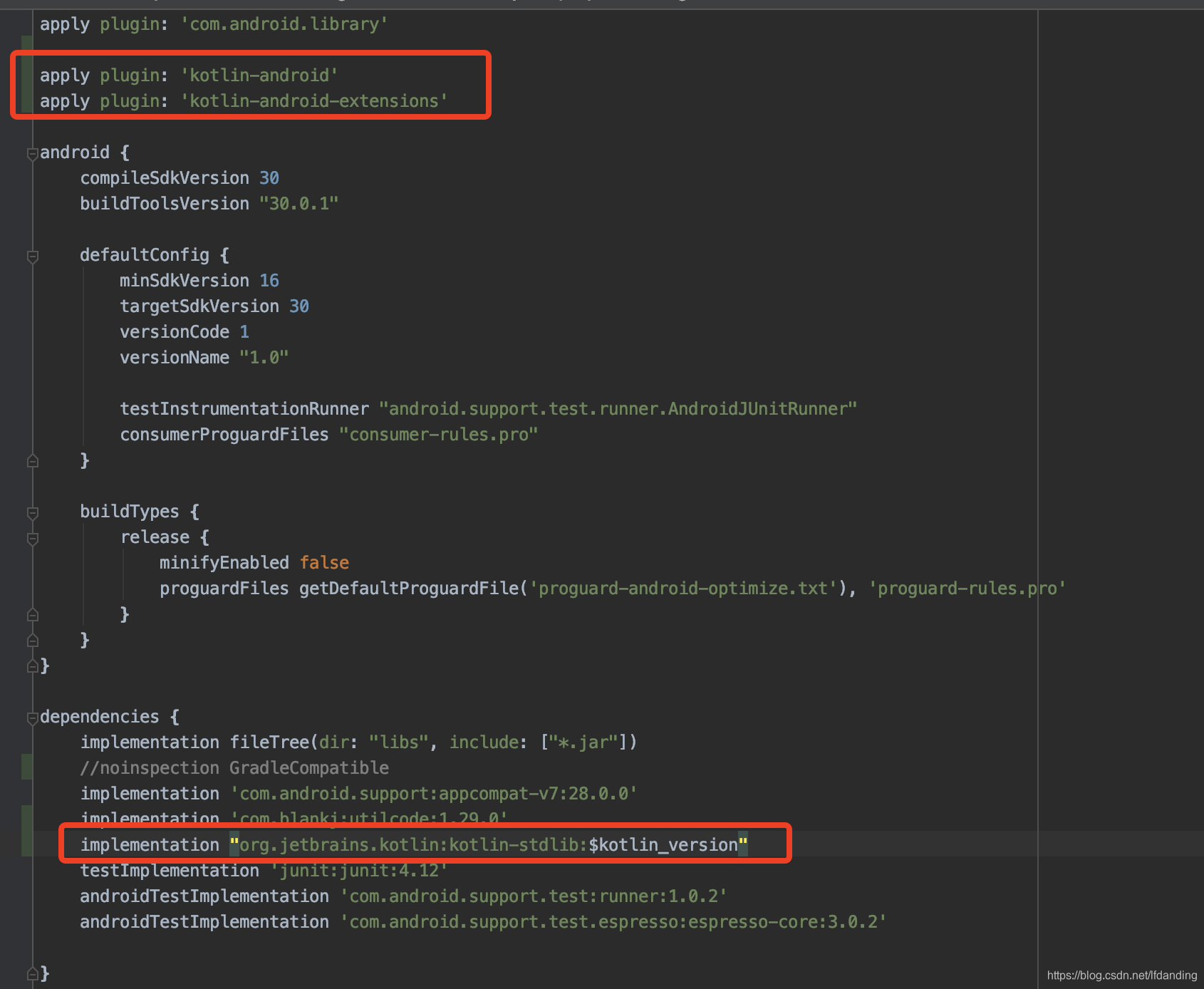Click fold end marker of buildTypes block
The image size is (1204, 989).
[32, 641]
